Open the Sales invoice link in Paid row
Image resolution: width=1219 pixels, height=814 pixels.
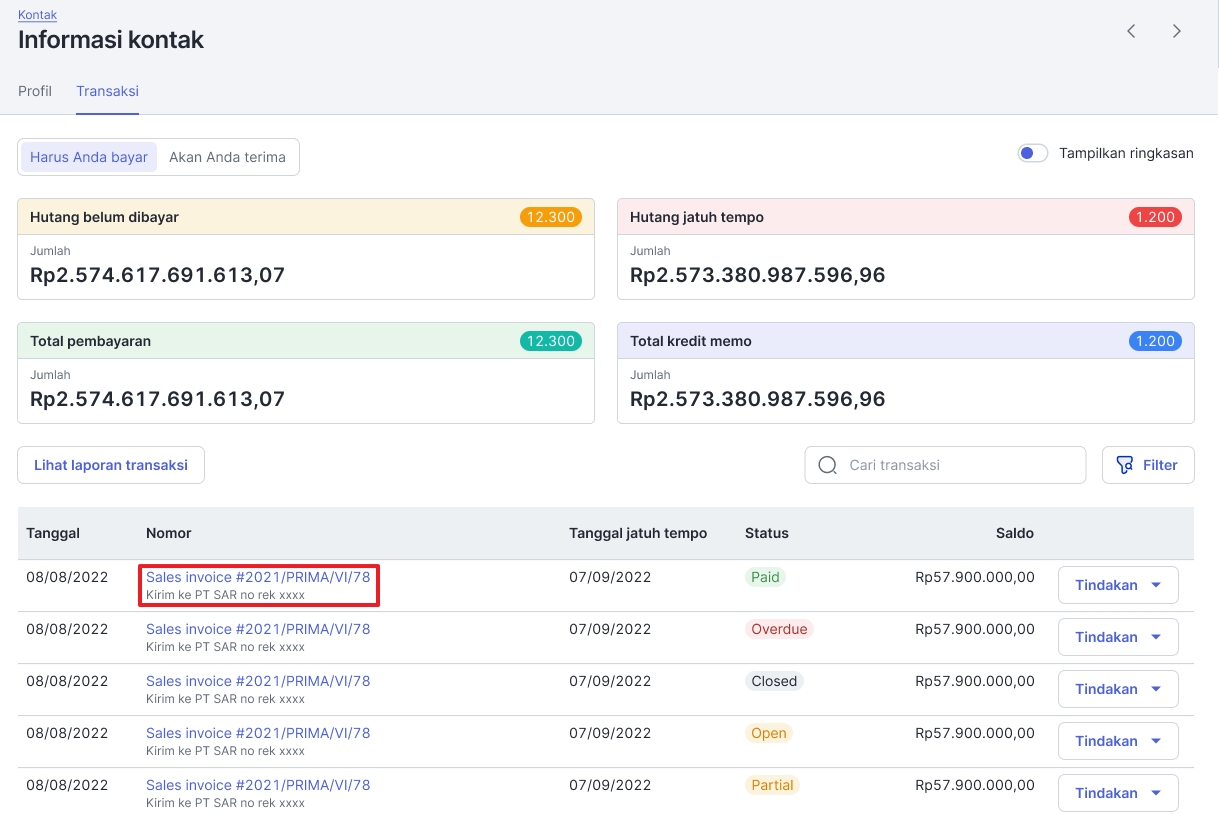(258, 577)
